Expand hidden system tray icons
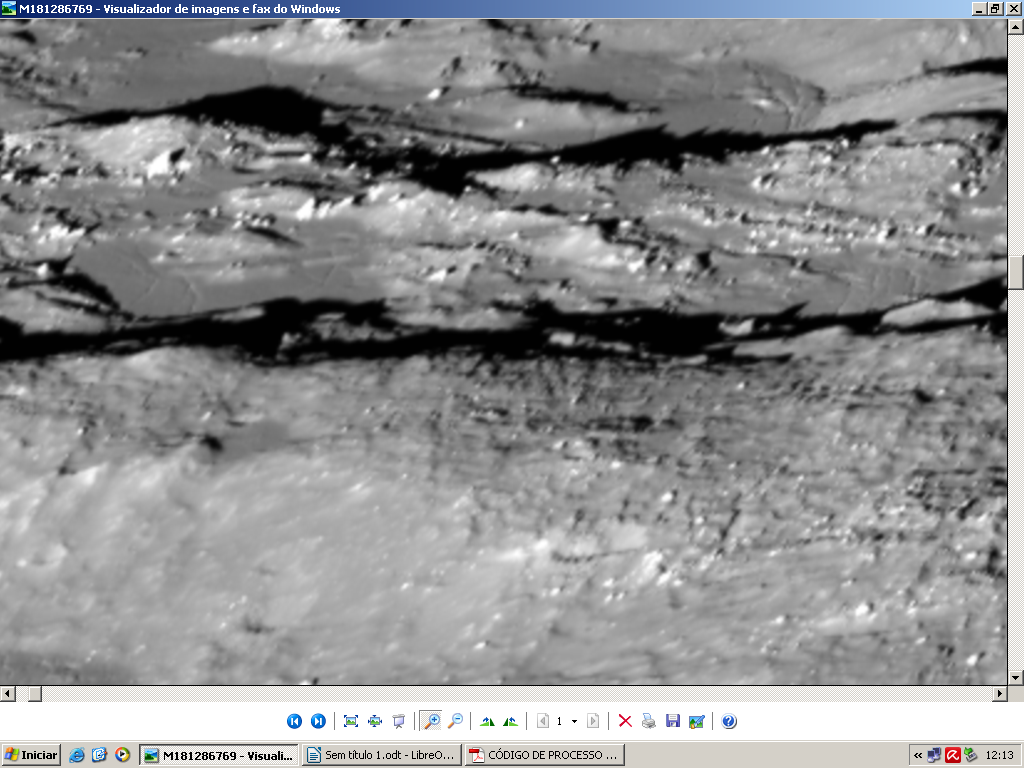The image size is (1024, 768). point(918,755)
